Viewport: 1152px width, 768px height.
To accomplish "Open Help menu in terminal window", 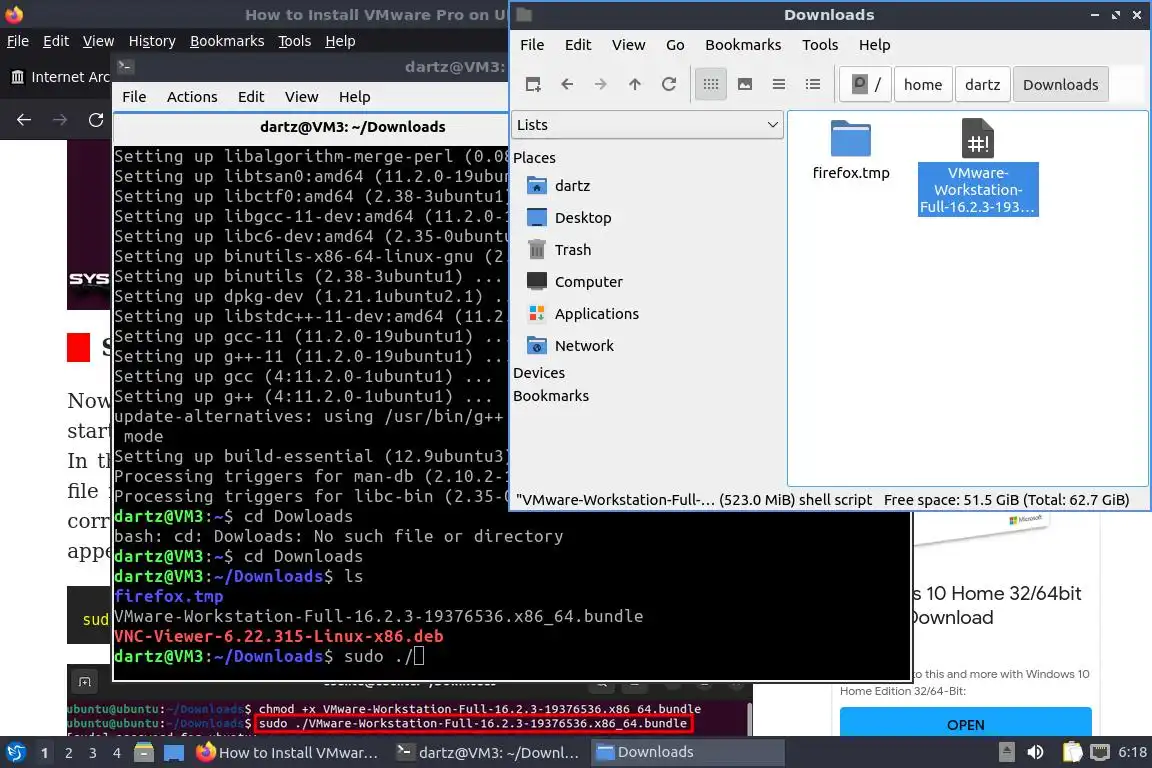I will click(354, 97).
